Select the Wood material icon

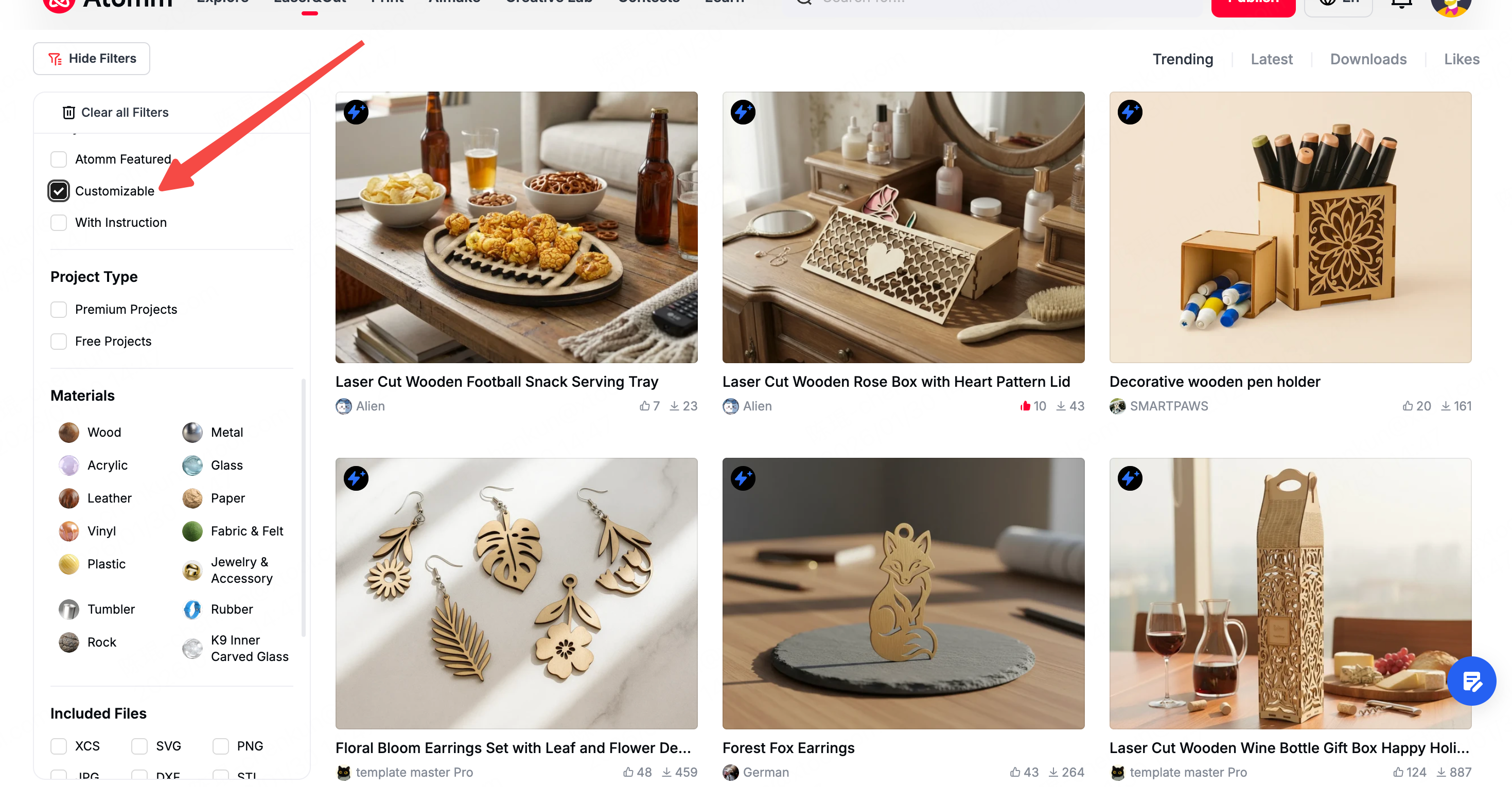click(x=68, y=432)
